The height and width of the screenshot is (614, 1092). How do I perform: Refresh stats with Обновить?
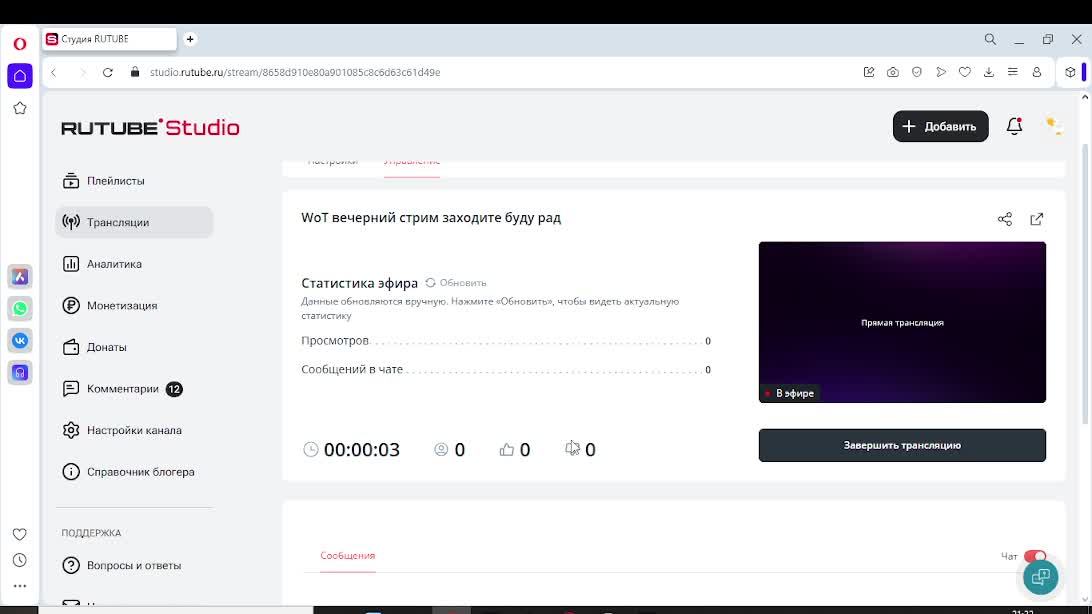[x=456, y=283]
